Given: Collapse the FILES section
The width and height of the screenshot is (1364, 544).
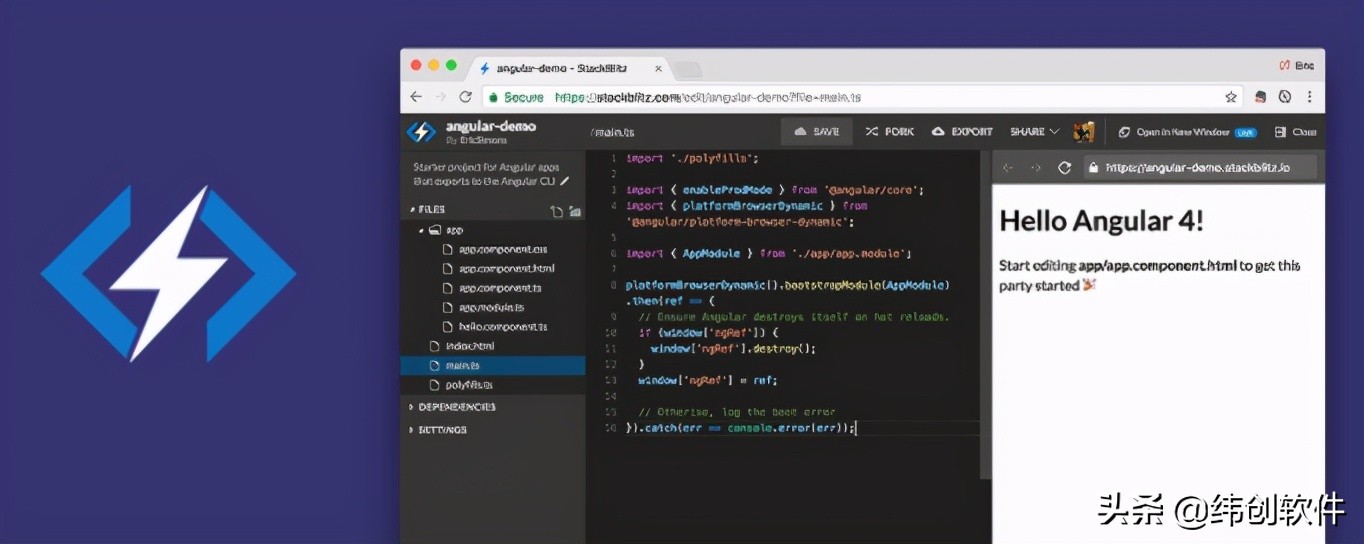Looking at the screenshot, I should [427, 210].
